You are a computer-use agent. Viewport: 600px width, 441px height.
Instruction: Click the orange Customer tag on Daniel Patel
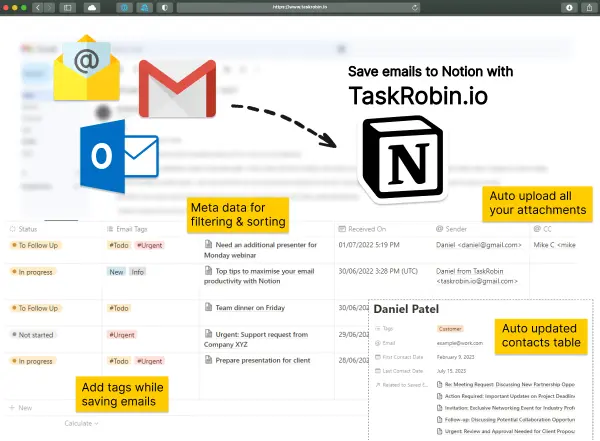451,328
